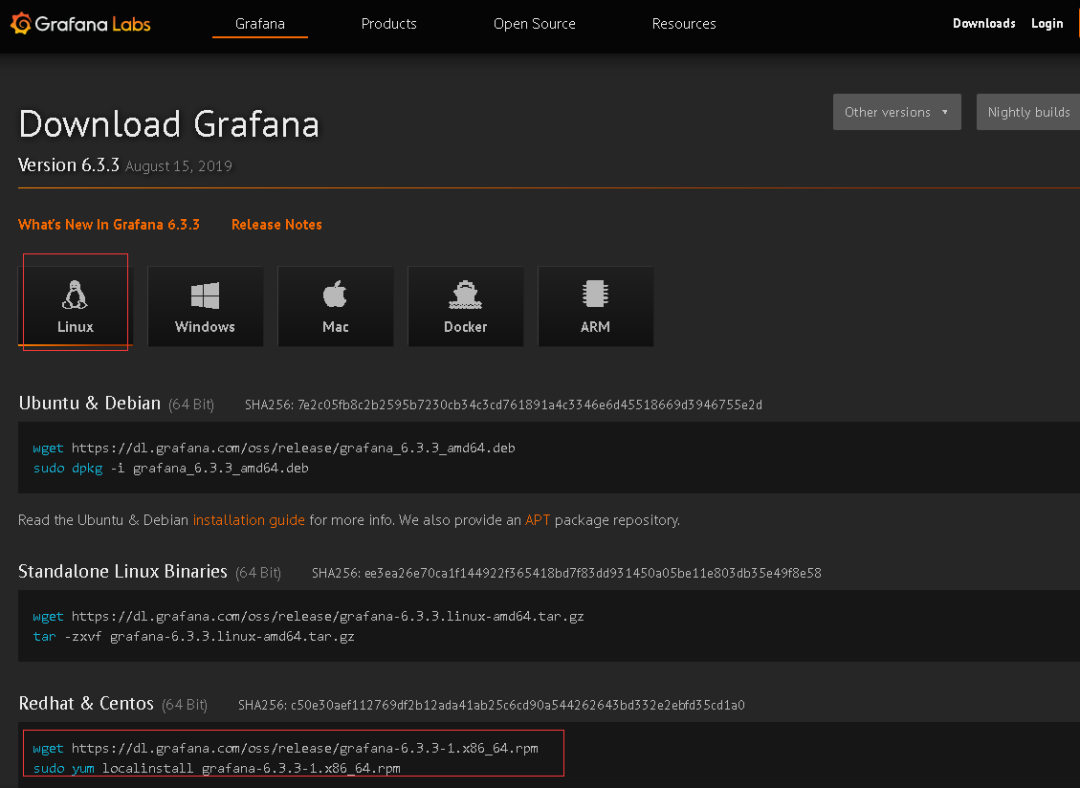Open the Resources menu
This screenshot has height=788, width=1080.
684,24
